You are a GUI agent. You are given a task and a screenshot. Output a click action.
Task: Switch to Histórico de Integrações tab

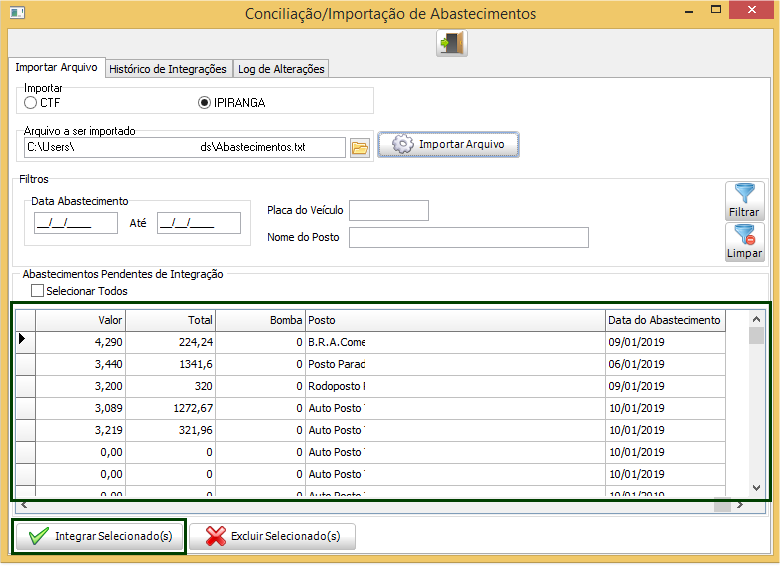[x=168, y=69]
